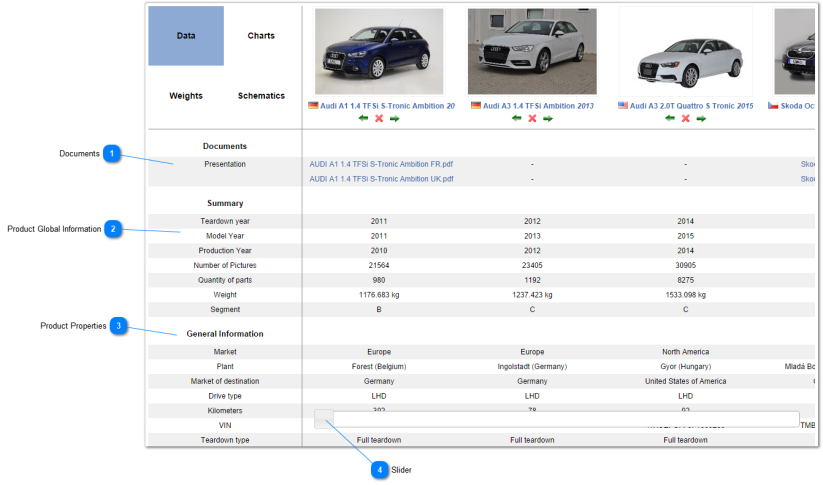The image size is (823, 485).
Task: Click picture count 21564
Action: coord(379,266)
